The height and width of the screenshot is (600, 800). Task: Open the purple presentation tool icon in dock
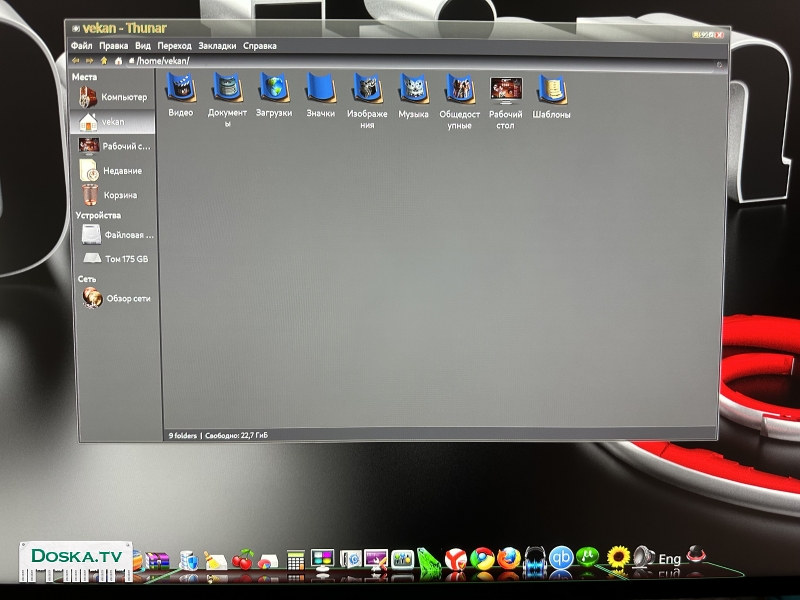376,560
